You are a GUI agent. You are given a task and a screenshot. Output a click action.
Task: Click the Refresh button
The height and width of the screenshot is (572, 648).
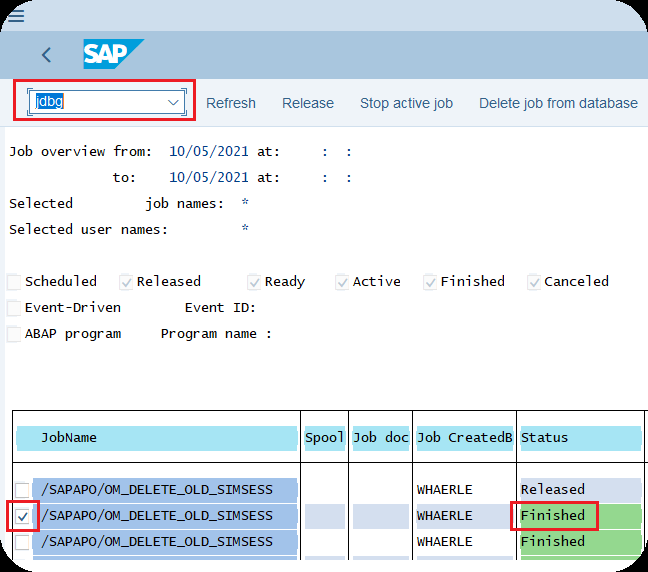pos(231,103)
